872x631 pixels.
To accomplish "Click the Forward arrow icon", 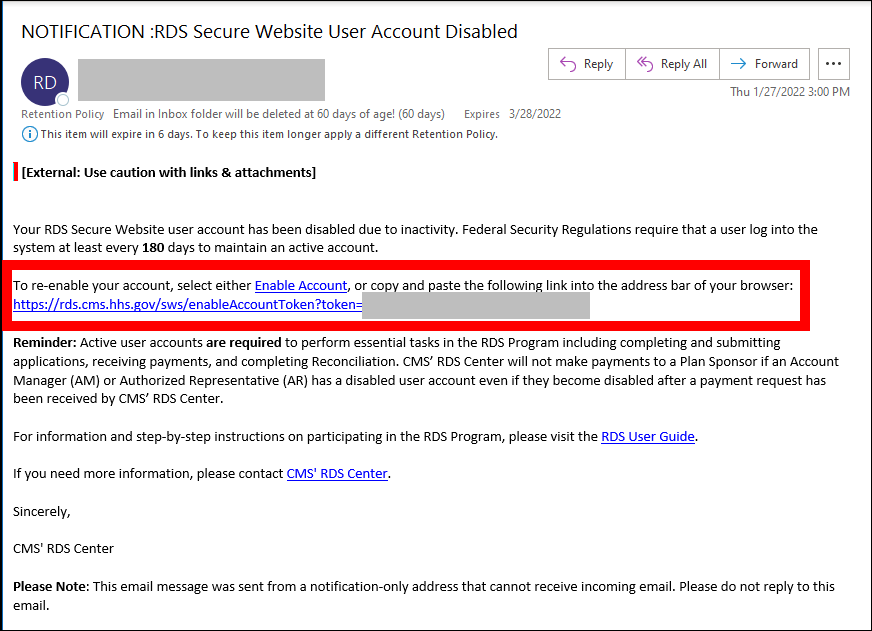I will [x=738, y=64].
